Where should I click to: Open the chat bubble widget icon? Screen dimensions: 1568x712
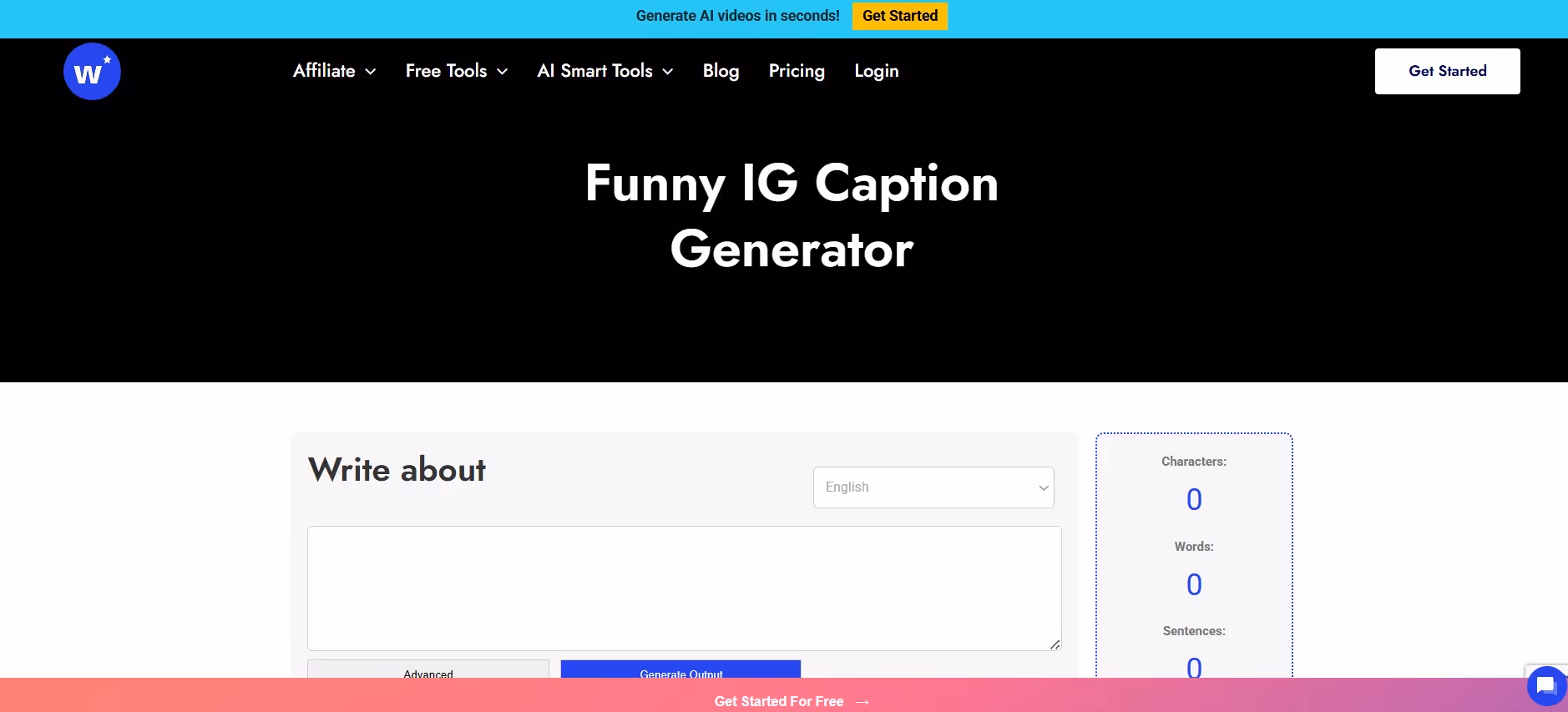(1546, 686)
